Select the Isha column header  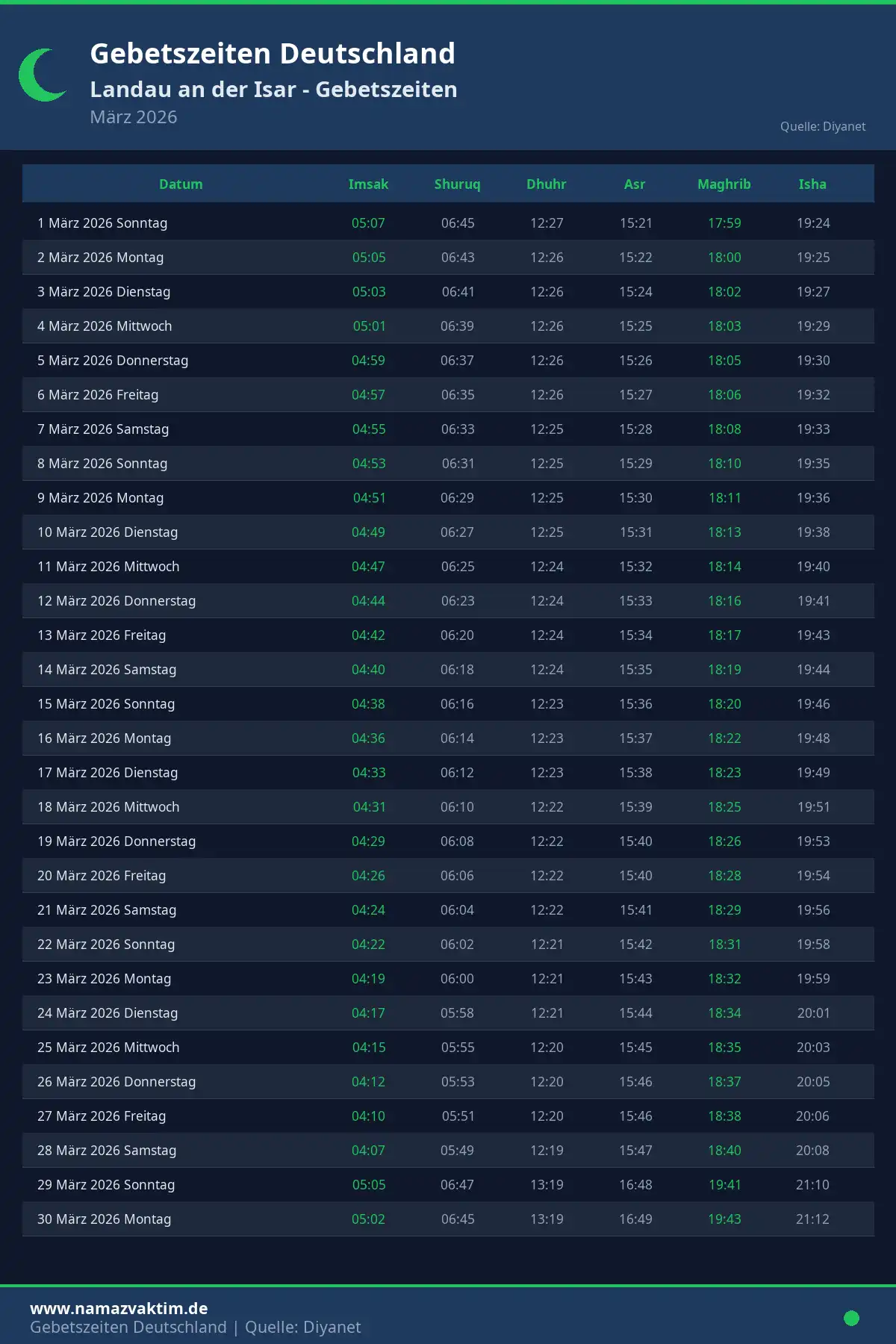812,184
